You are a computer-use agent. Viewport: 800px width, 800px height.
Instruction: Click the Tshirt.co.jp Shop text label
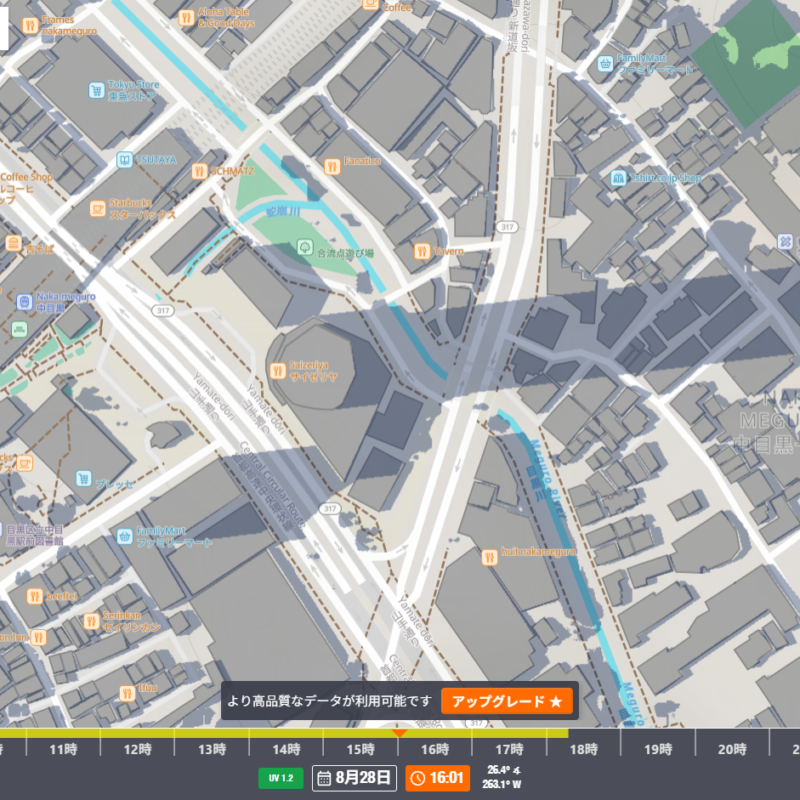(x=665, y=178)
